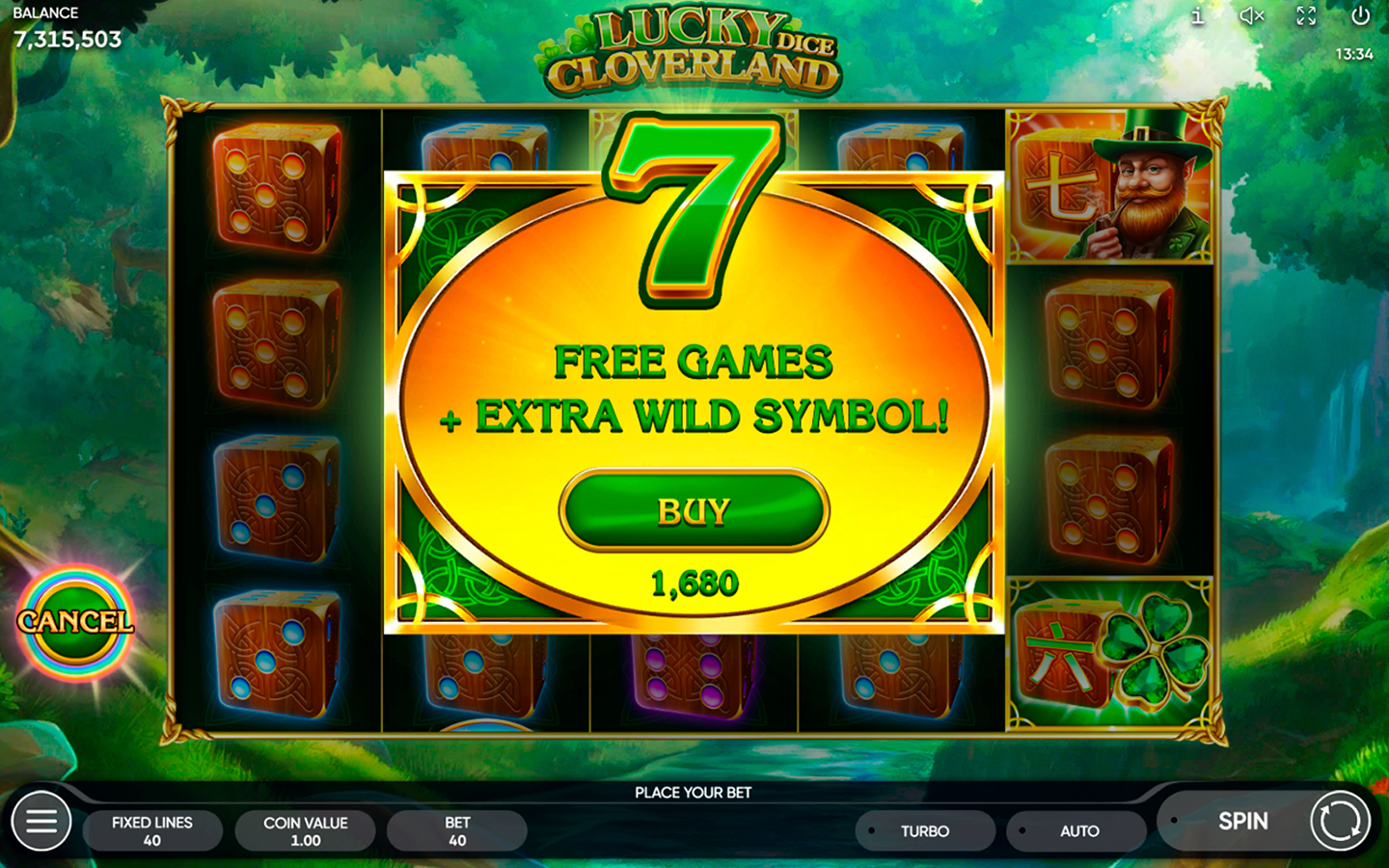Click the big green 7 symbol
Screen dimensions: 1389x868
tap(693, 209)
